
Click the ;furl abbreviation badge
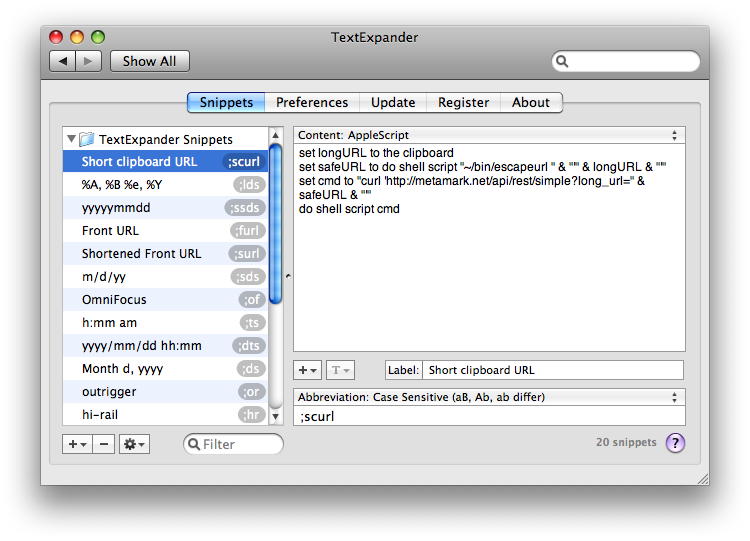coord(248,231)
